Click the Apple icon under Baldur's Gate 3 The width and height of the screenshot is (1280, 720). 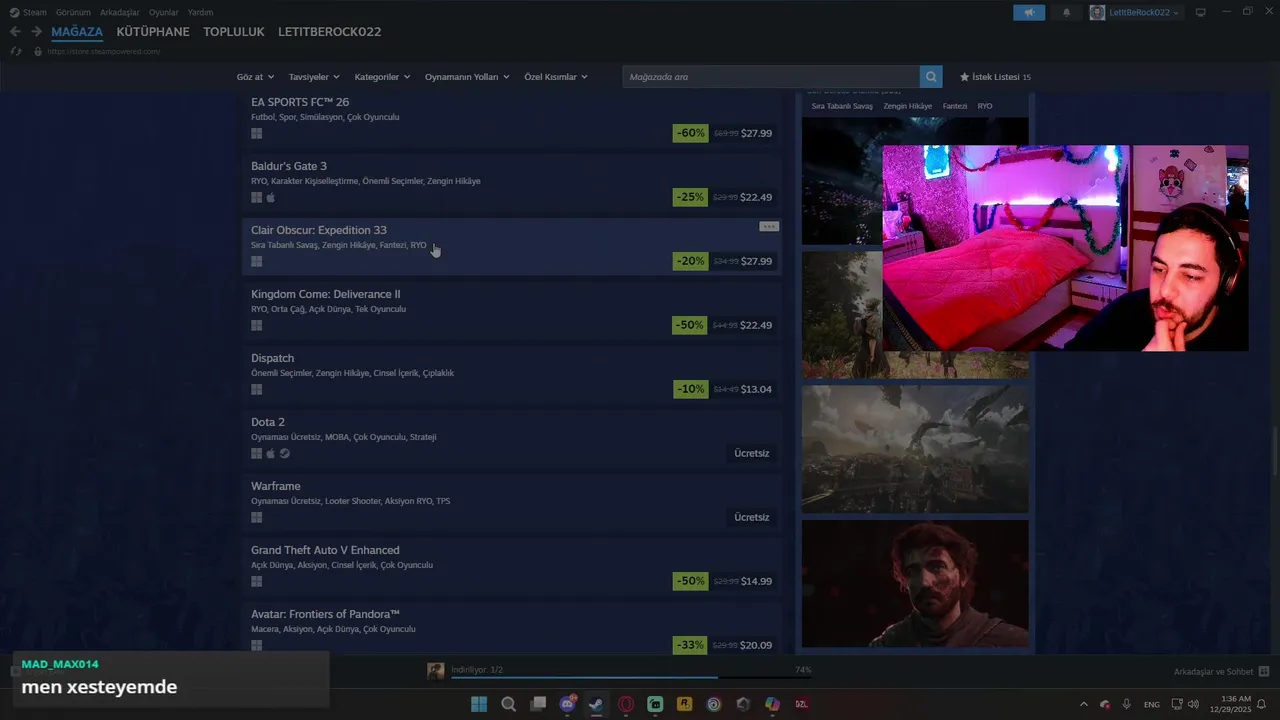pos(270,198)
